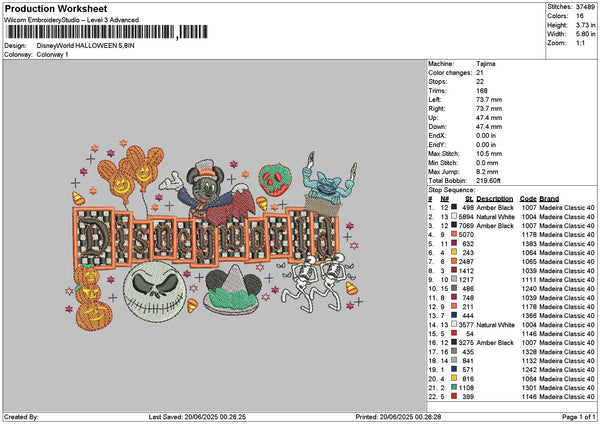This screenshot has height=424, width=600.
Task: Select the orange swatch next to 5070 stitches
Action: (x=454, y=235)
